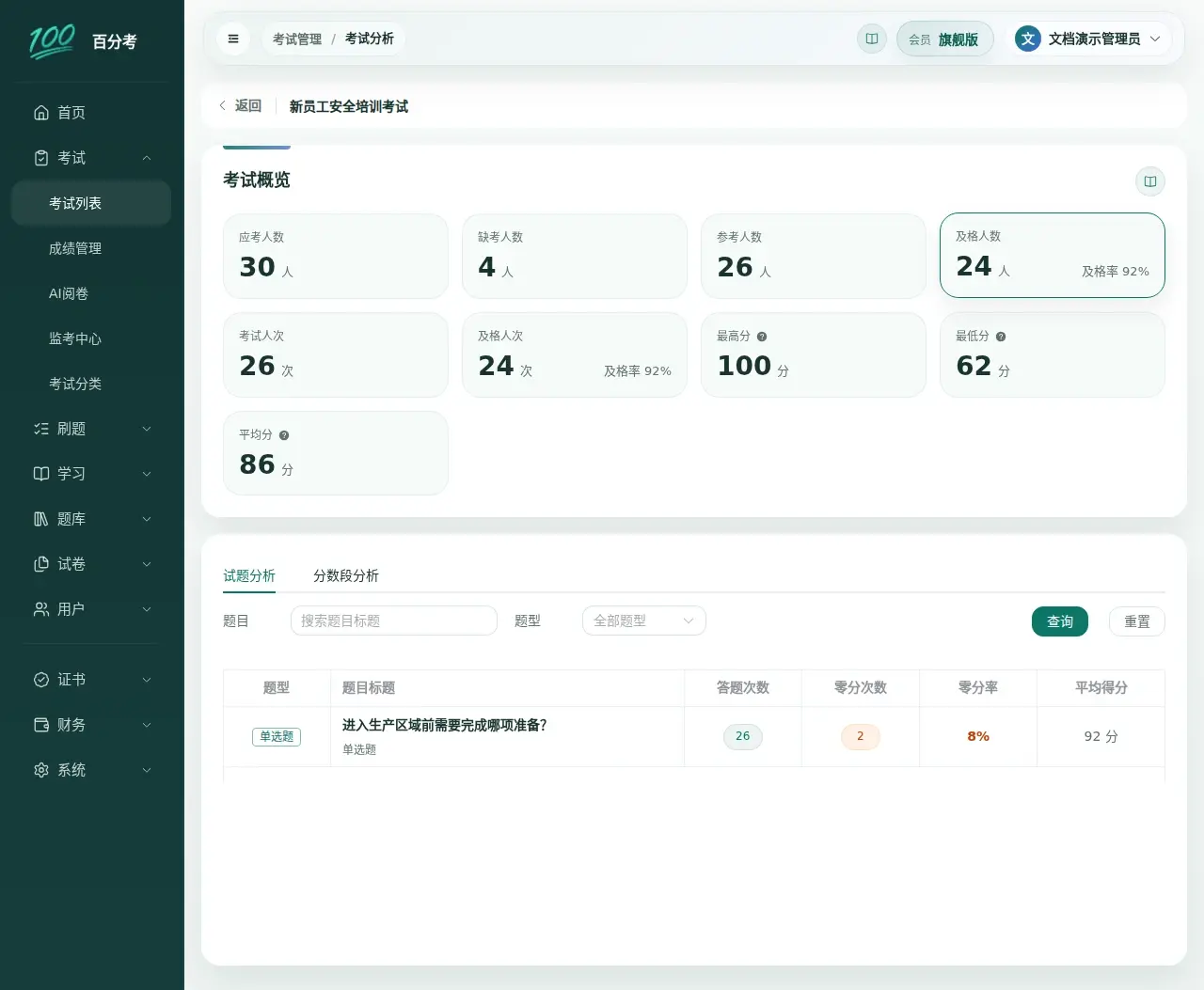Click the 证书 certificate badge icon
Screen dimensions: 1204x990
click(x=41, y=680)
